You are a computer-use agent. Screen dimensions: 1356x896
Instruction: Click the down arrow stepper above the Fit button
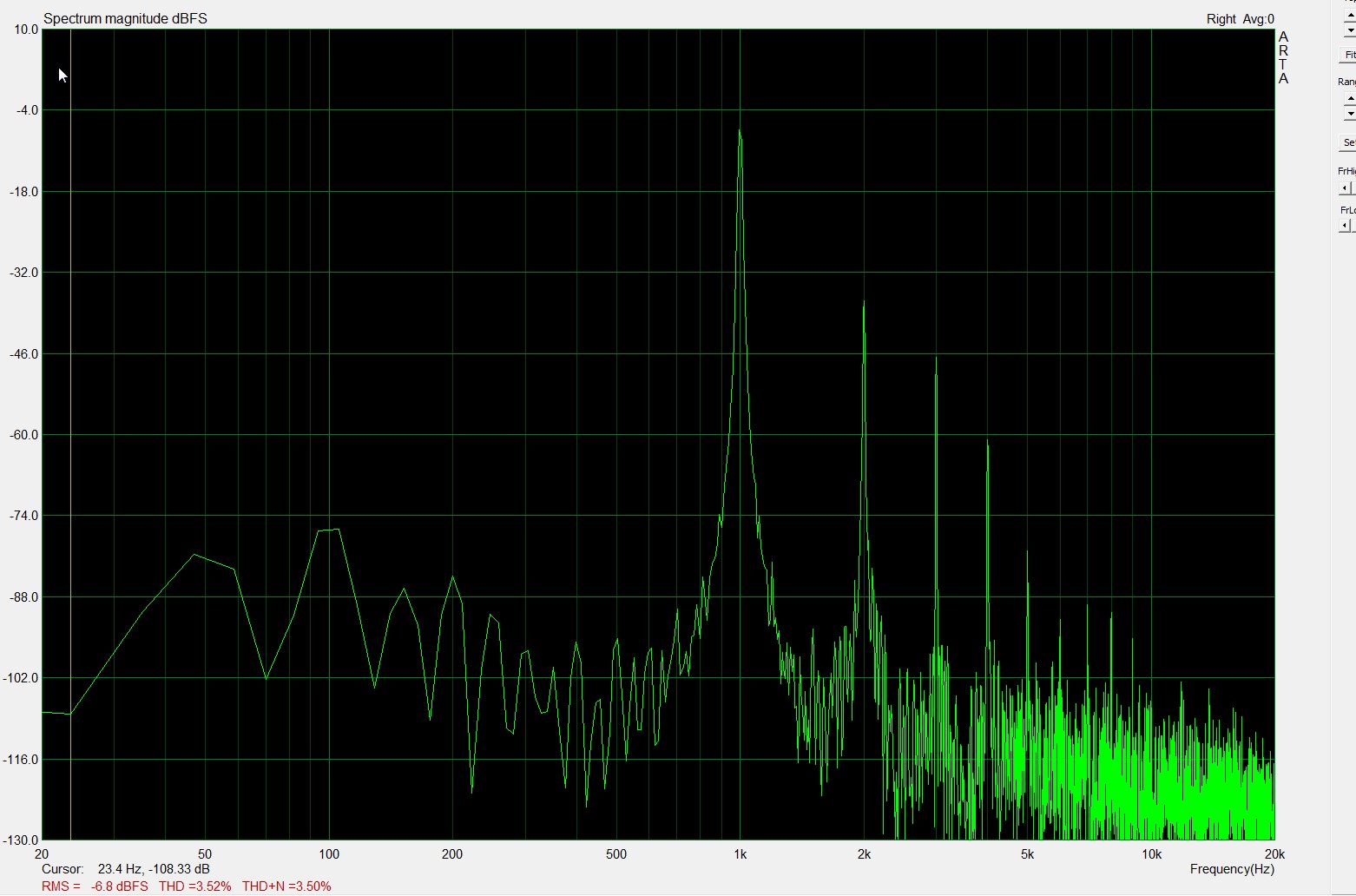click(x=1350, y=31)
